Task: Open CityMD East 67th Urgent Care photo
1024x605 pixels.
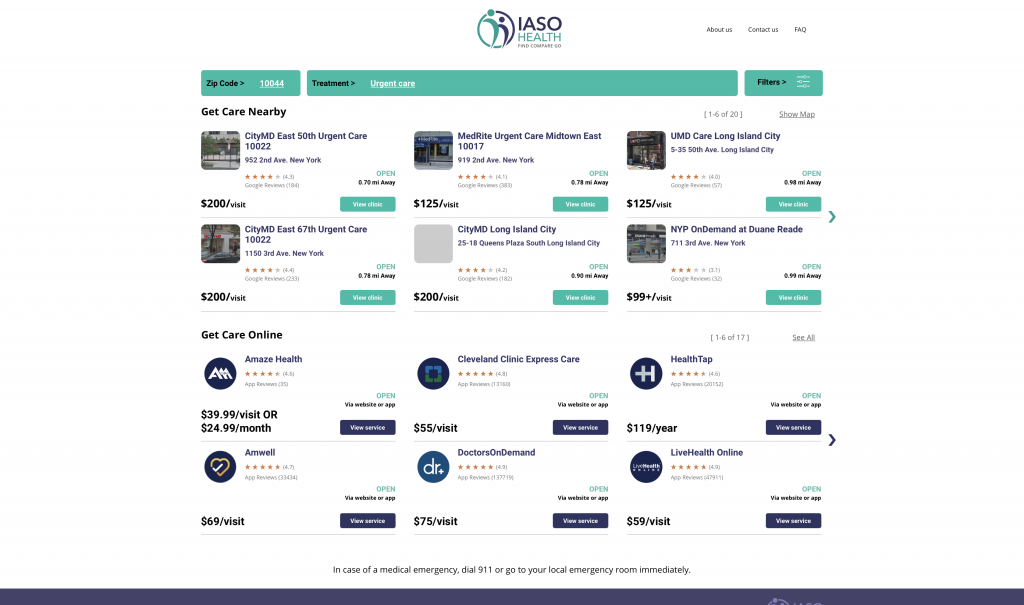Action: (x=220, y=244)
